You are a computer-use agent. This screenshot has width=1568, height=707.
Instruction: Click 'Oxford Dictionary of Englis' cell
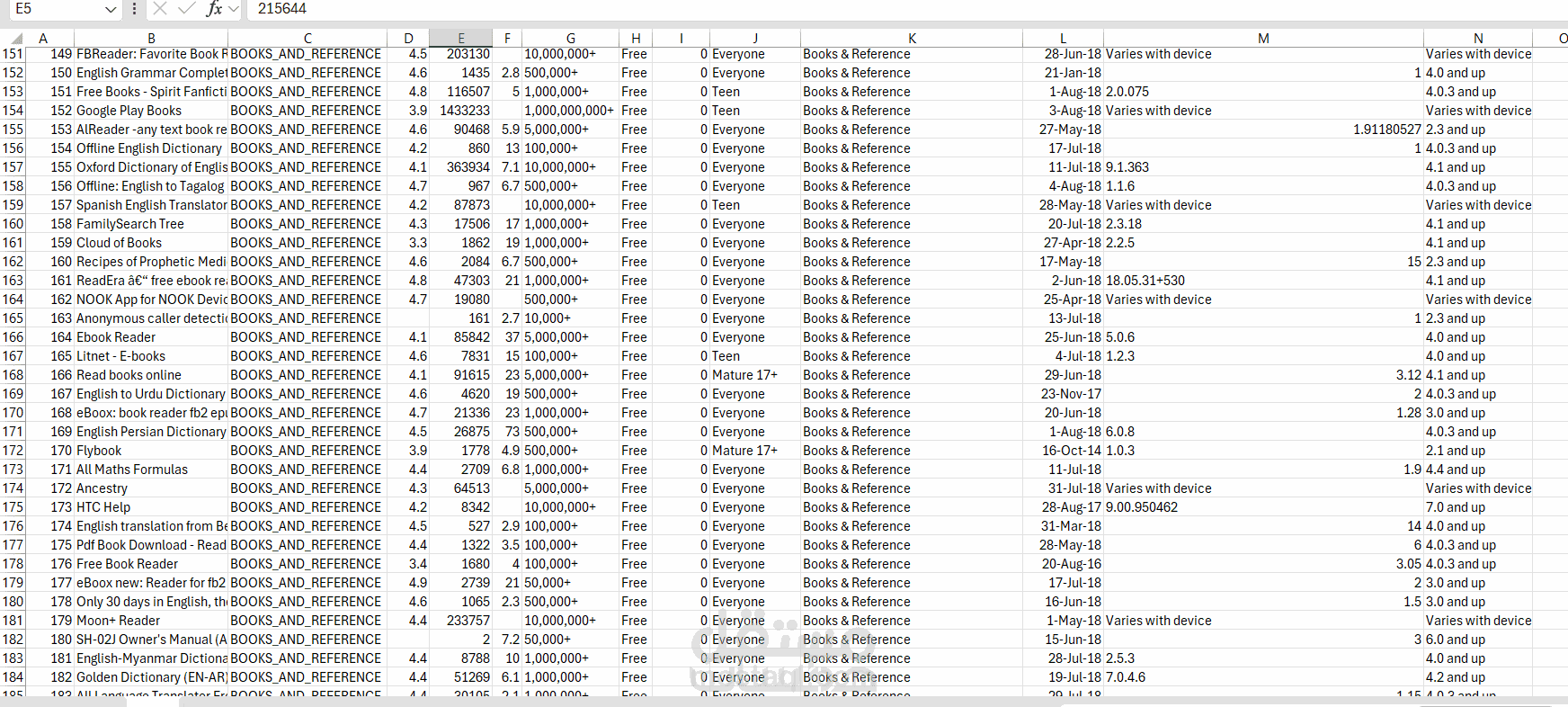click(x=152, y=167)
